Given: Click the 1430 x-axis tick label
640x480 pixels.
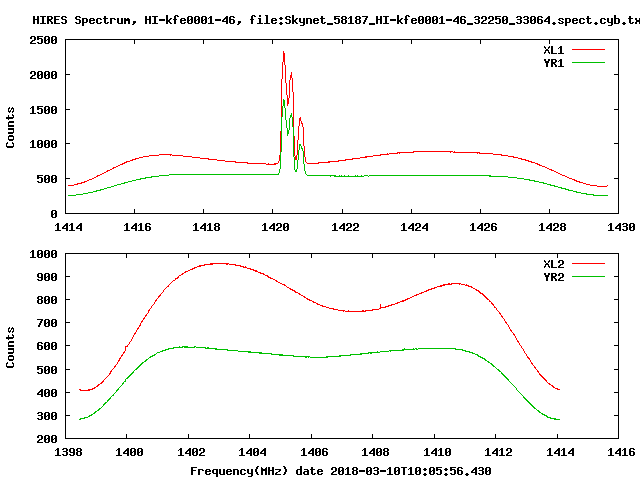Looking at the screenshot, I should pyautogui.click(x=621, y=227).
